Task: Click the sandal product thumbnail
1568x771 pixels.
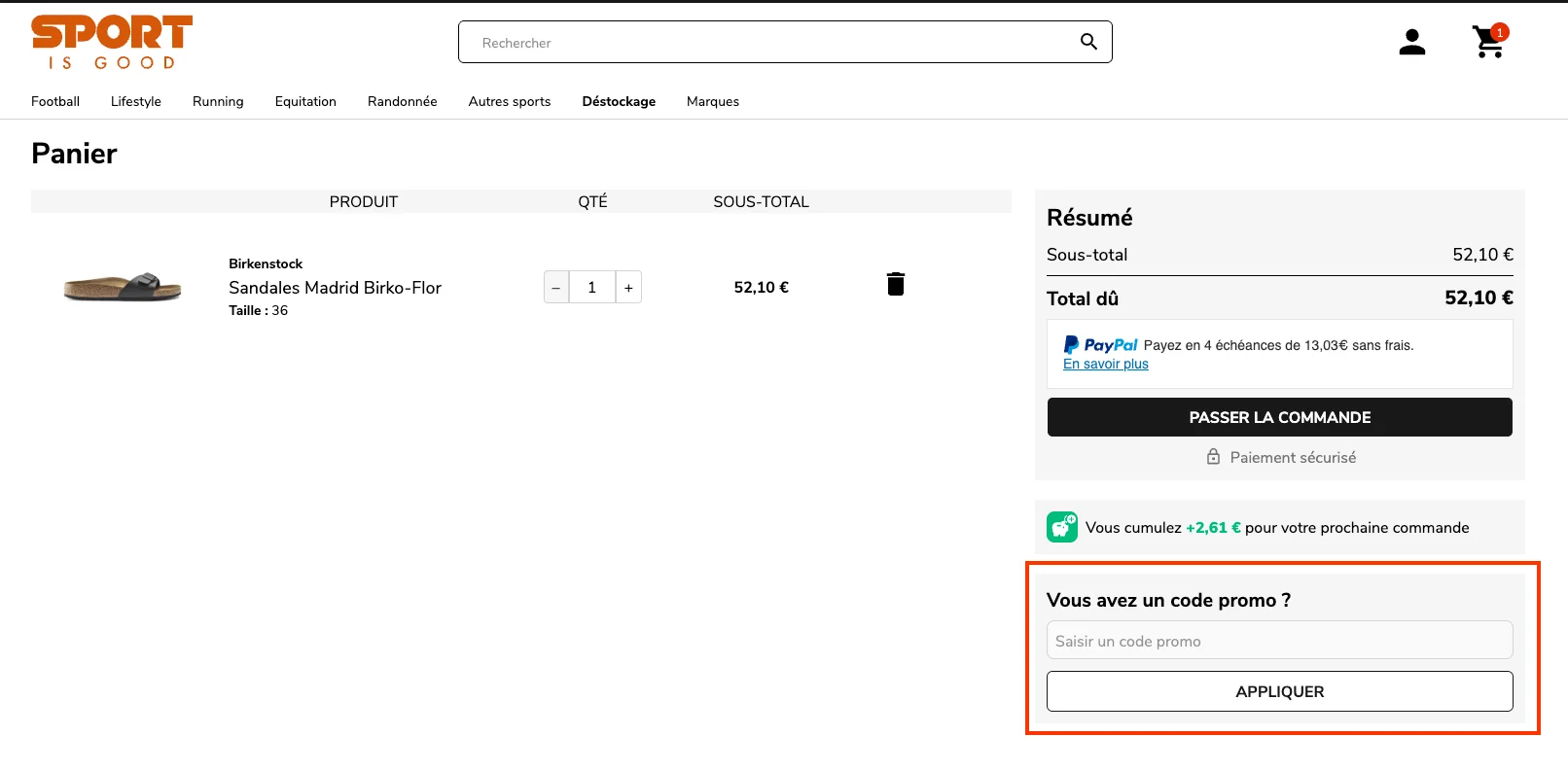Action: click(x=123, y=287)
